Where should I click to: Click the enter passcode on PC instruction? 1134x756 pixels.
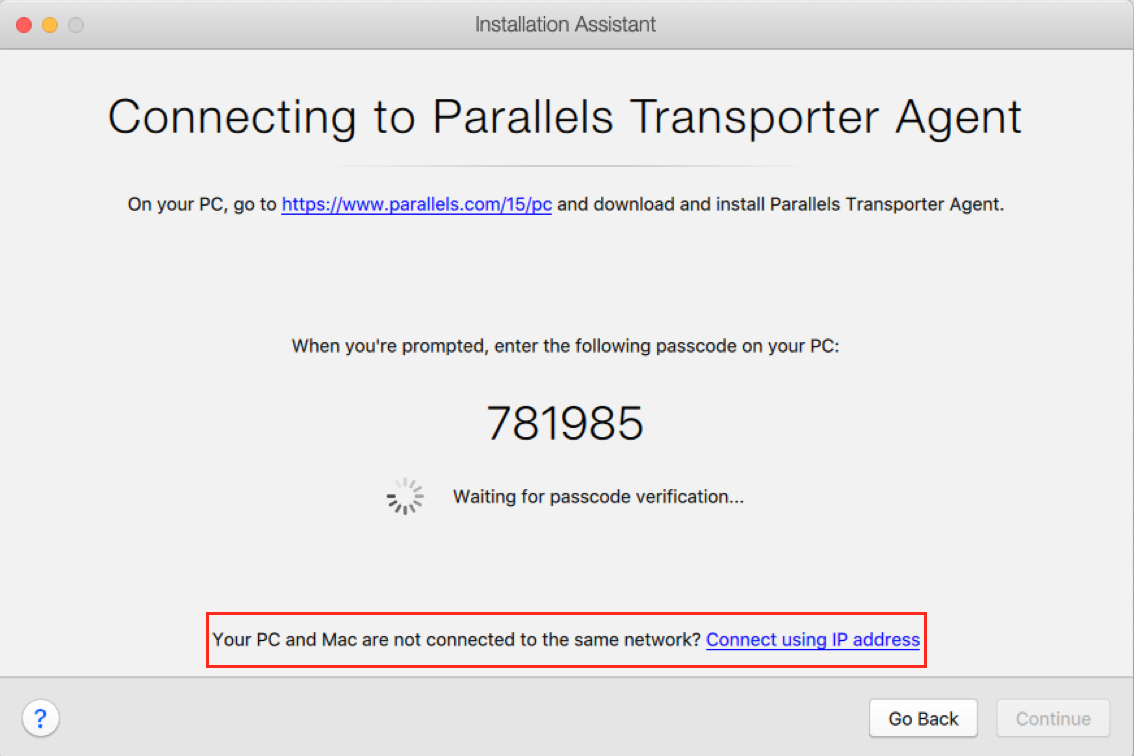tap(565, 346)
